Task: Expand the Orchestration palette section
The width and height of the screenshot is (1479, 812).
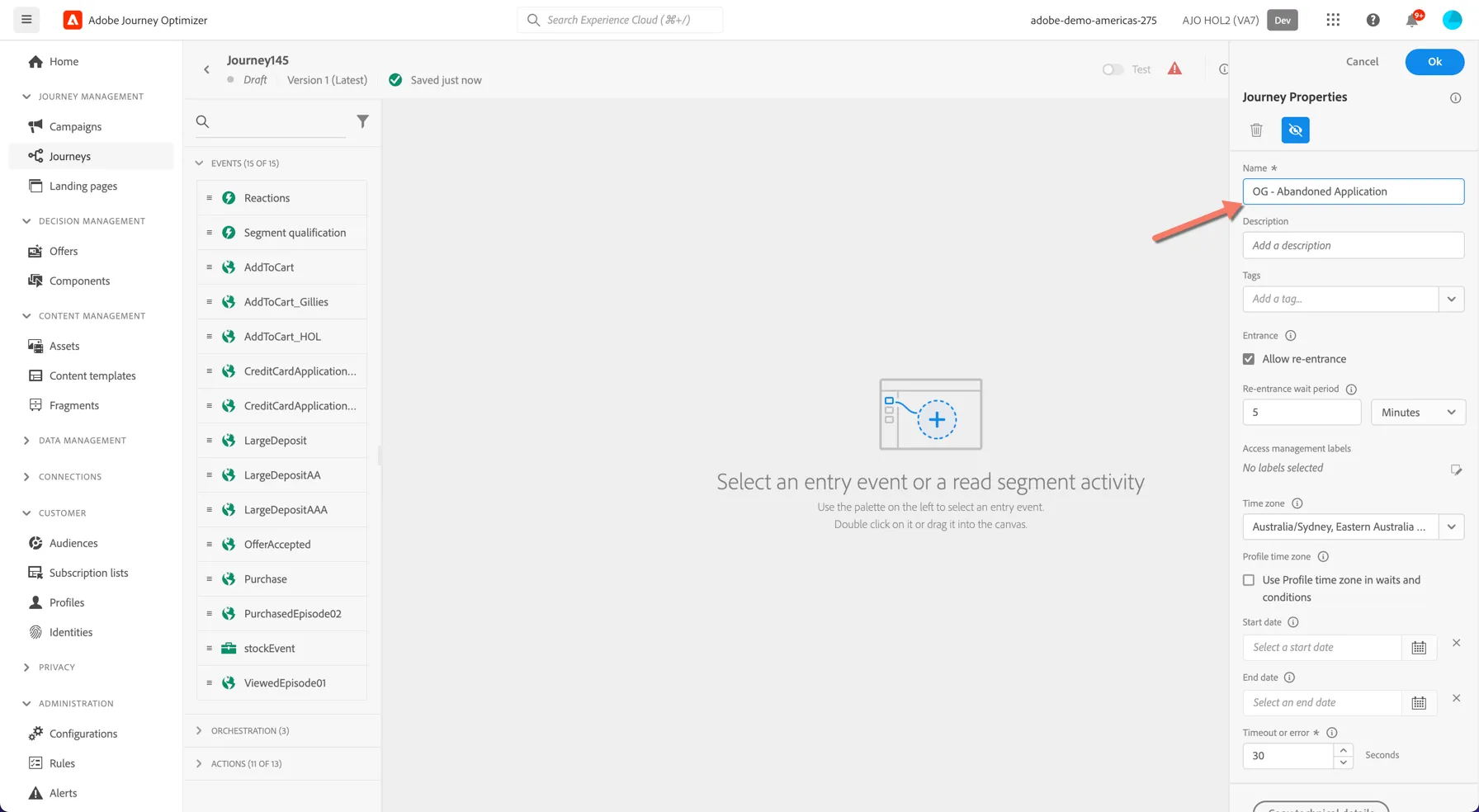Action: coord(199,730)
